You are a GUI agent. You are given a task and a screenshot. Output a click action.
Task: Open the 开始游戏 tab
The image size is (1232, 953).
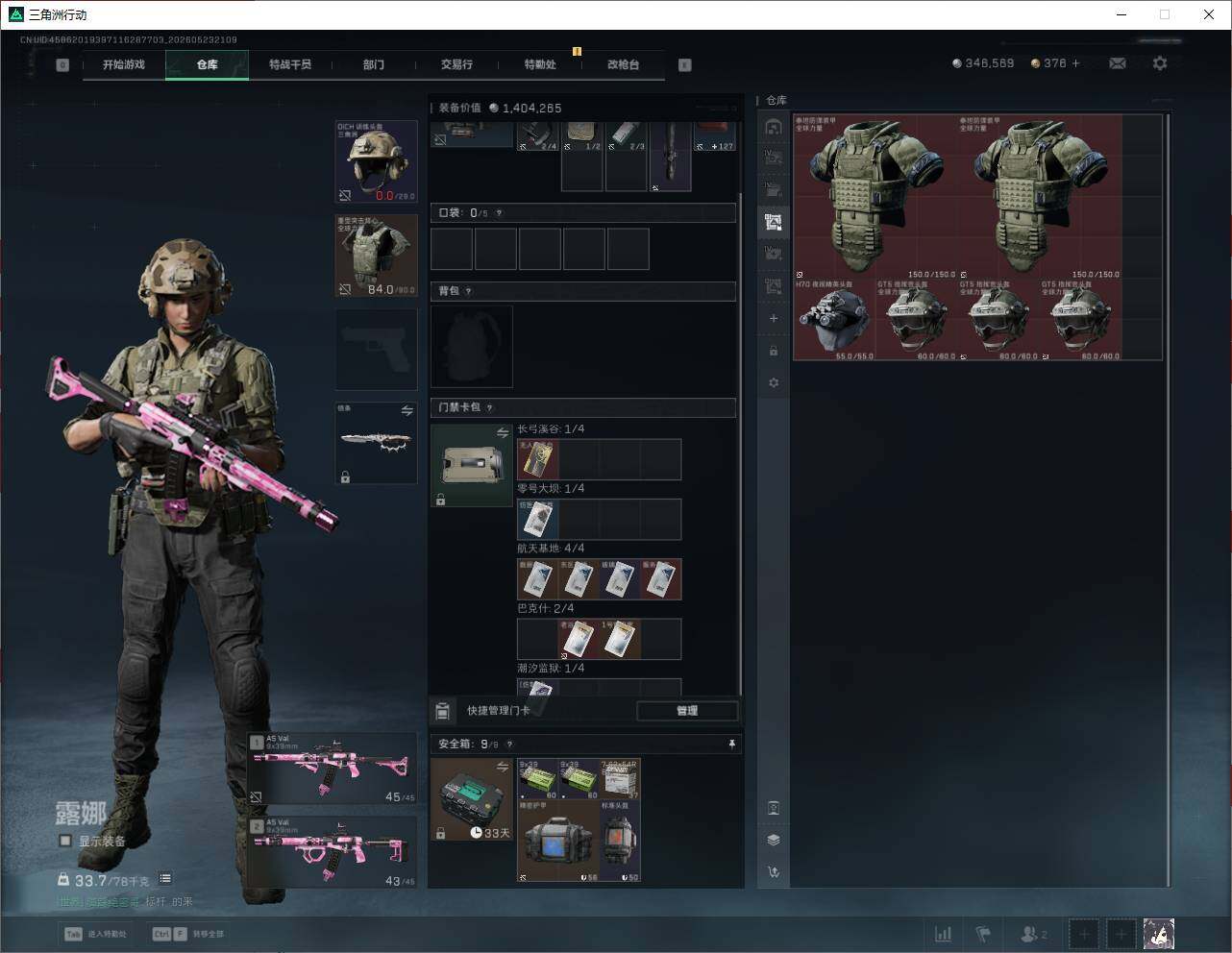(124, 64)
